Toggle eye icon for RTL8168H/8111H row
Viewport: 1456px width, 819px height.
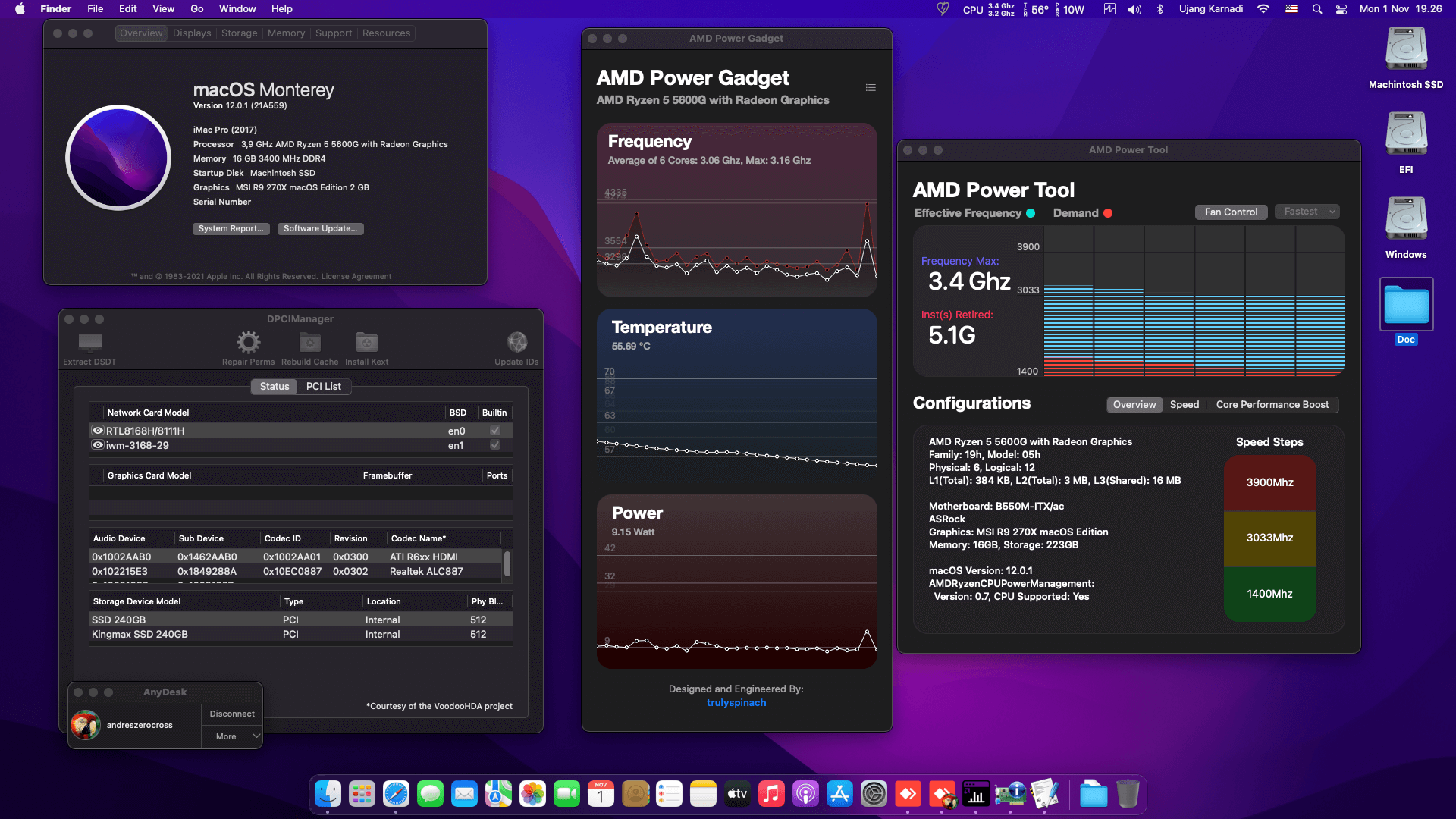click(x=98, y=431)
